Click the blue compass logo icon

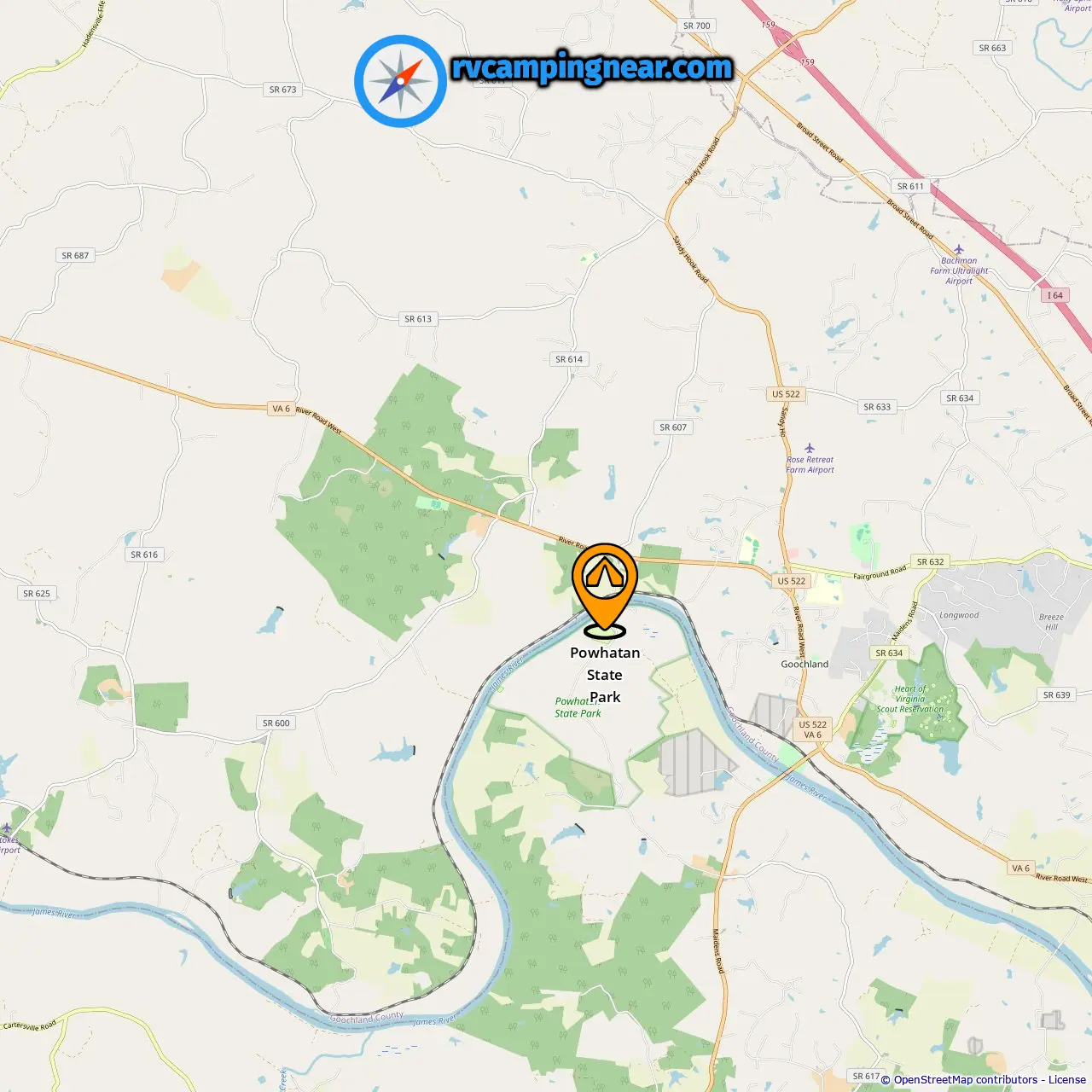pyautogui.click(x=400, y=81)
